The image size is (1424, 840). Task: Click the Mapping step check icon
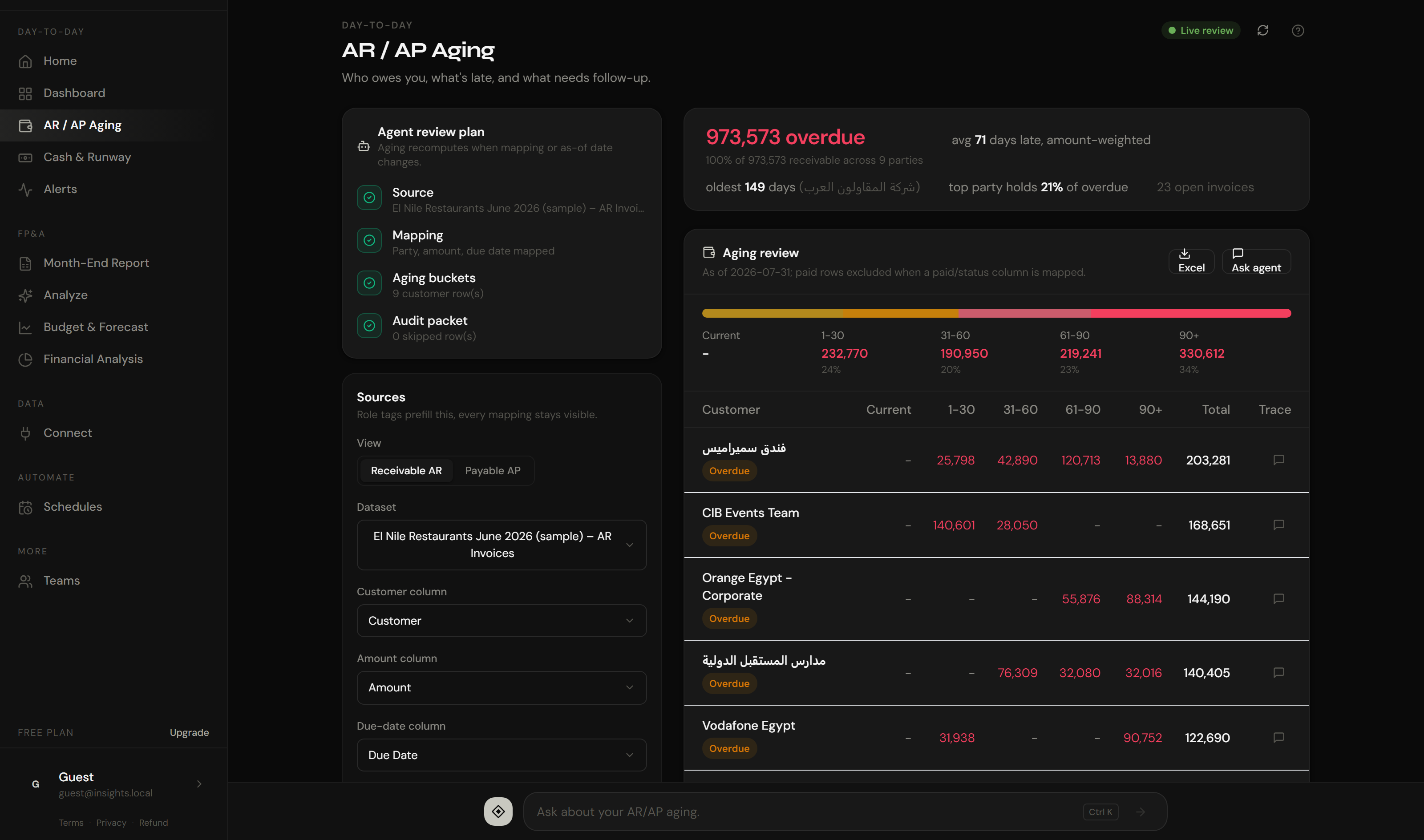(369, 241)
